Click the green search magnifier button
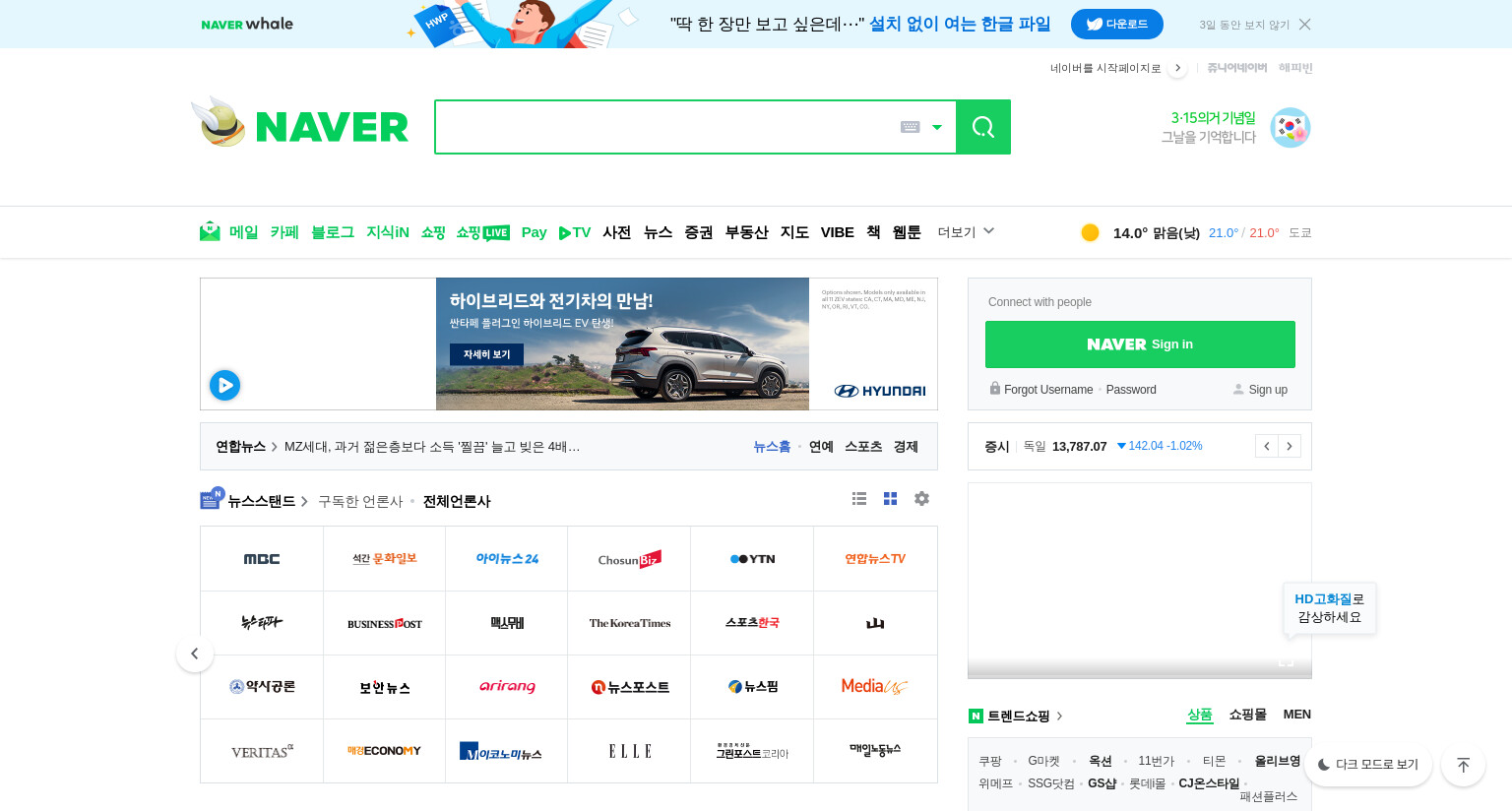 pyautogui.click(x=983, y=127)
